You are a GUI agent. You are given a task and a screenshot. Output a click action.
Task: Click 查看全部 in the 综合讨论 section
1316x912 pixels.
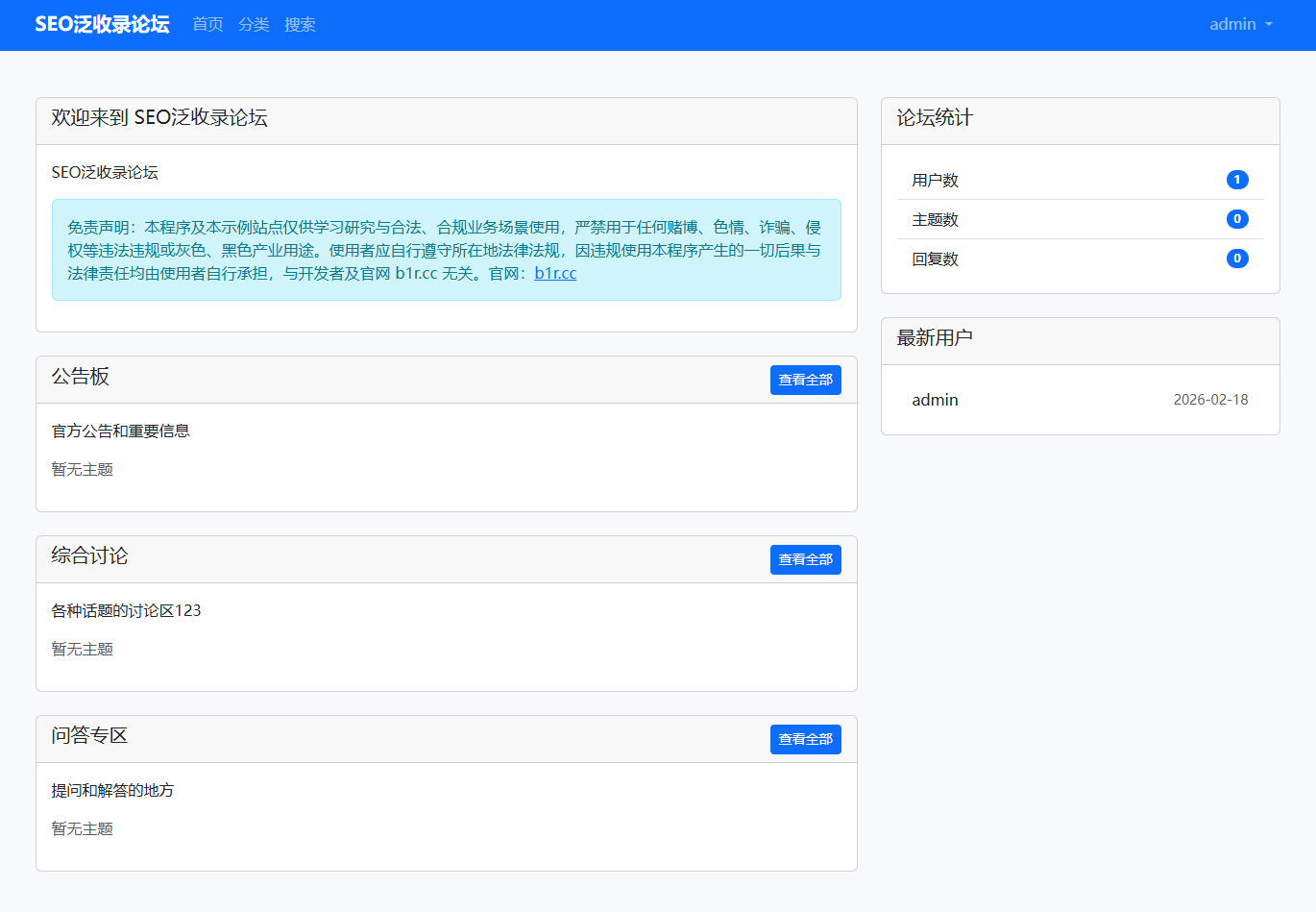pos(805,559)
